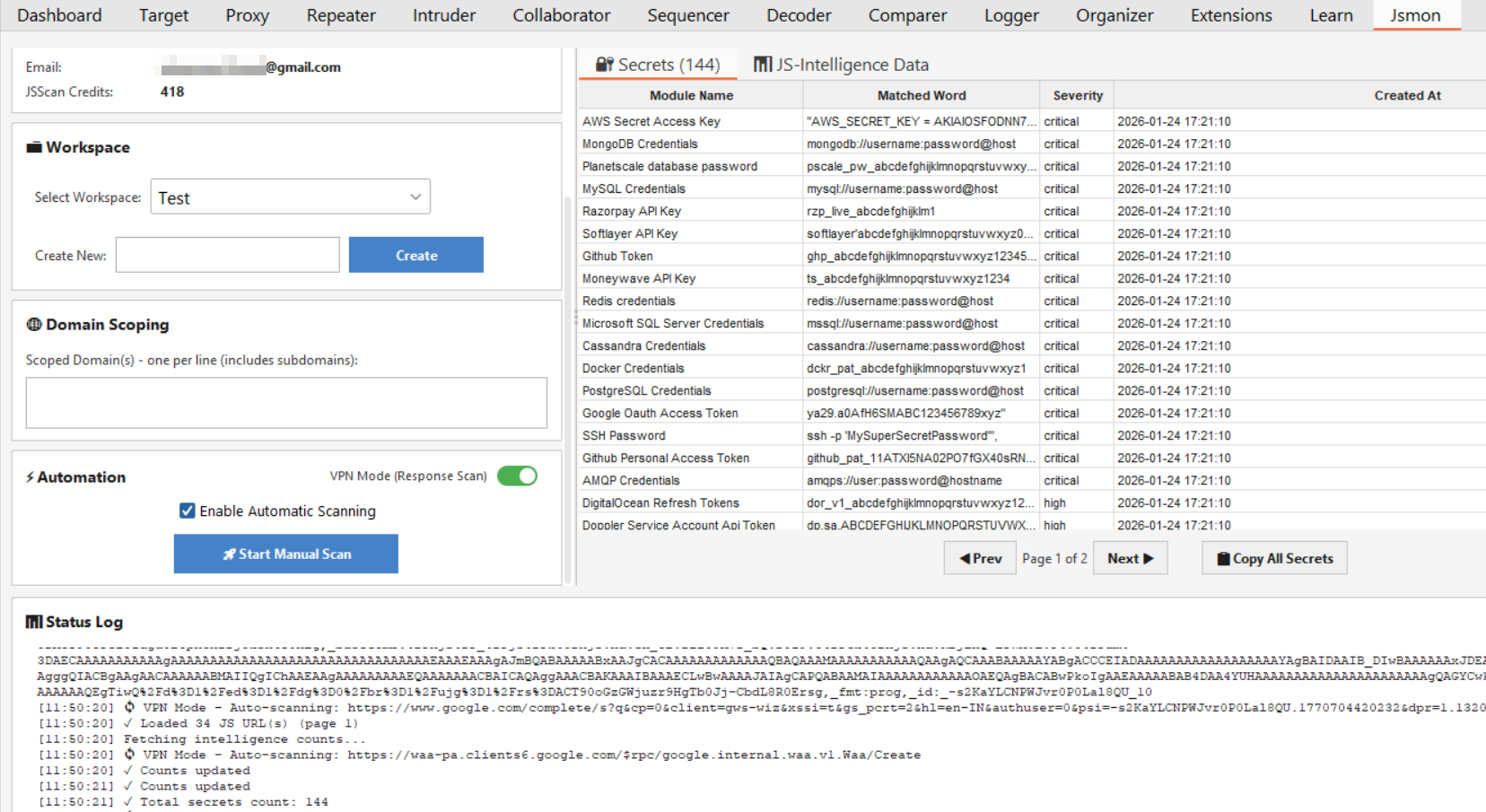Toggle the VPN Mode Response Scan switch

(517, 476)
